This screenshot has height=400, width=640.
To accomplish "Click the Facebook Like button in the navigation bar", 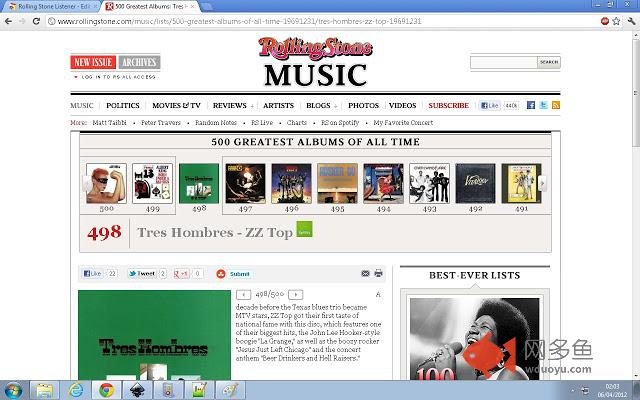I will tap(490, 105).
